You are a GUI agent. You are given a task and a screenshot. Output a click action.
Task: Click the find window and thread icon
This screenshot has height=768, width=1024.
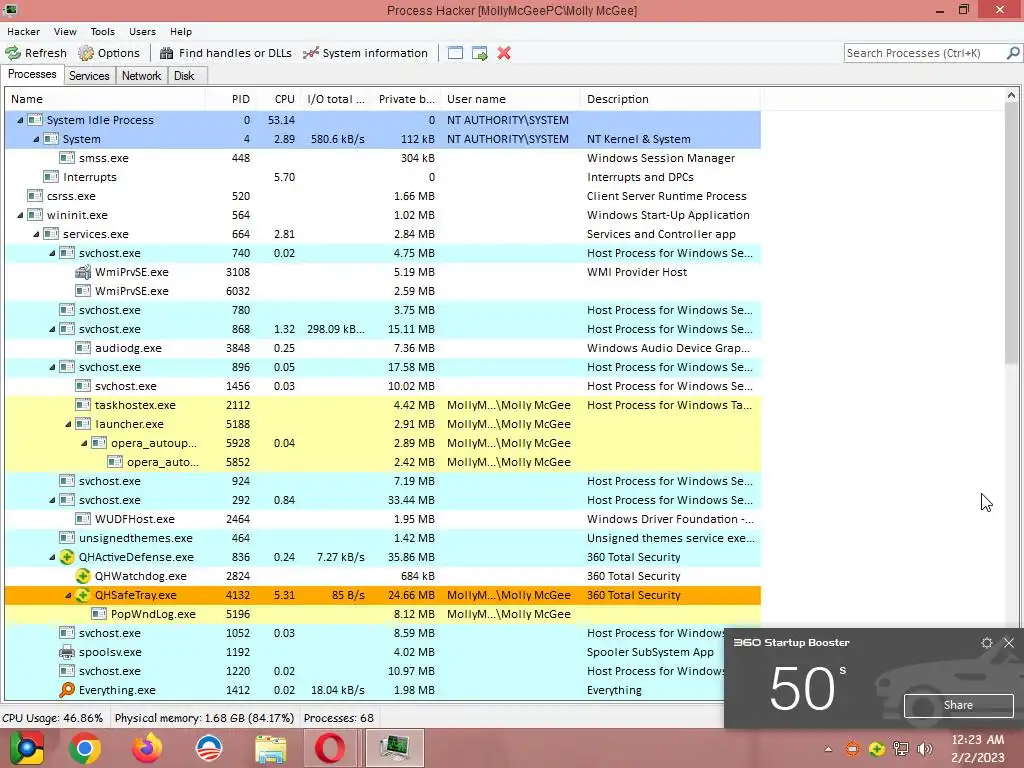[x=480, y=53]
